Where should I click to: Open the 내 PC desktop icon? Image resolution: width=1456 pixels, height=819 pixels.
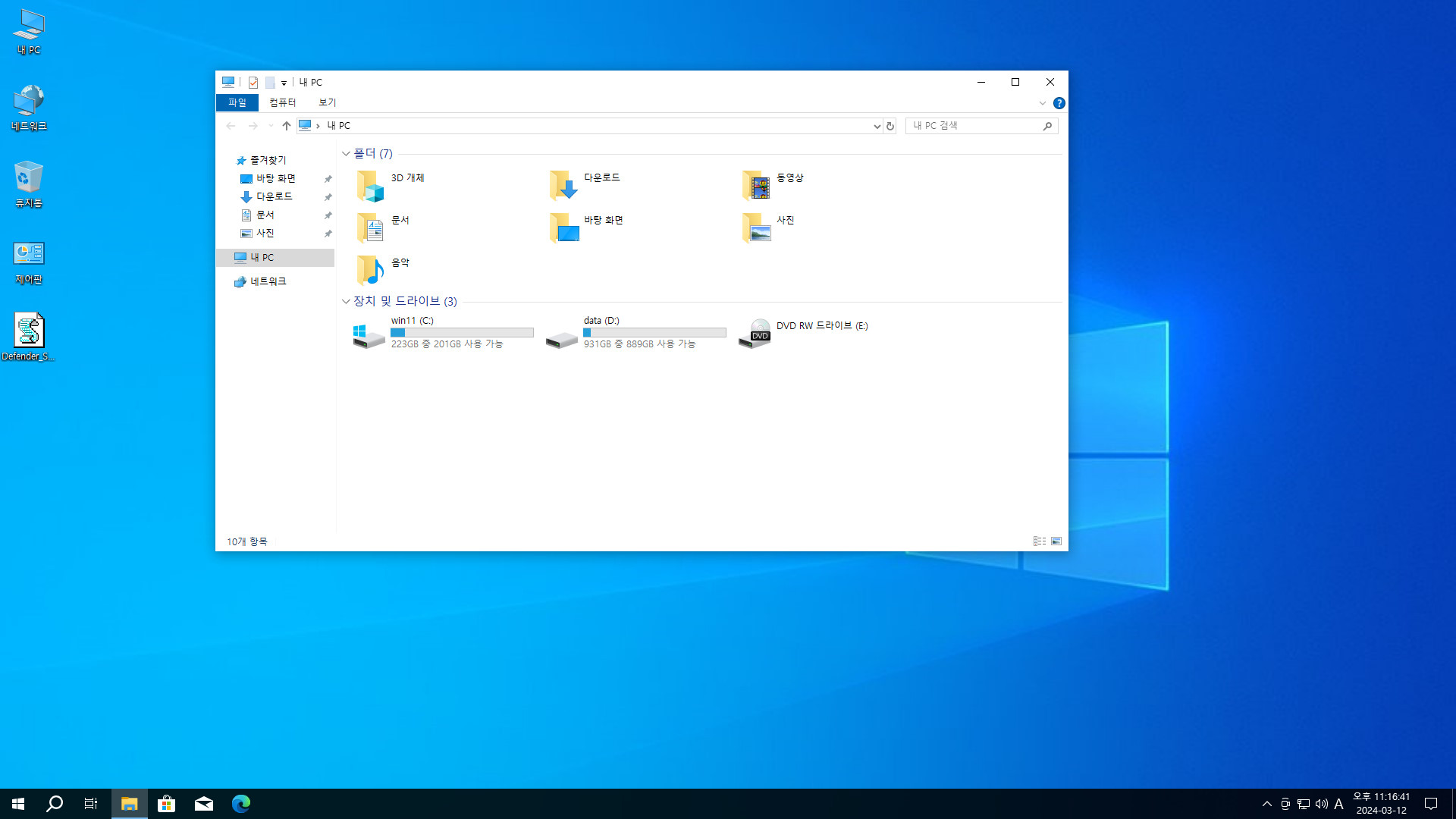(29, 32)
